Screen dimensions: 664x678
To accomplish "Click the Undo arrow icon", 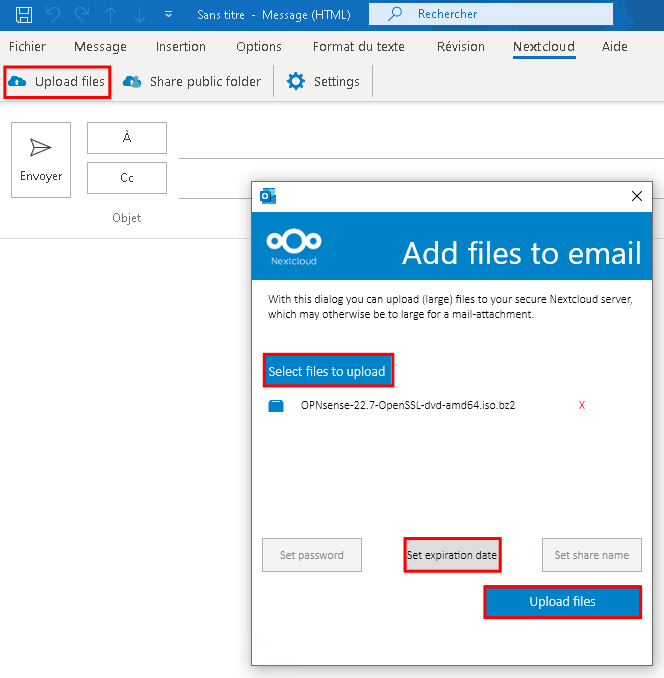I will click(53, 15).
